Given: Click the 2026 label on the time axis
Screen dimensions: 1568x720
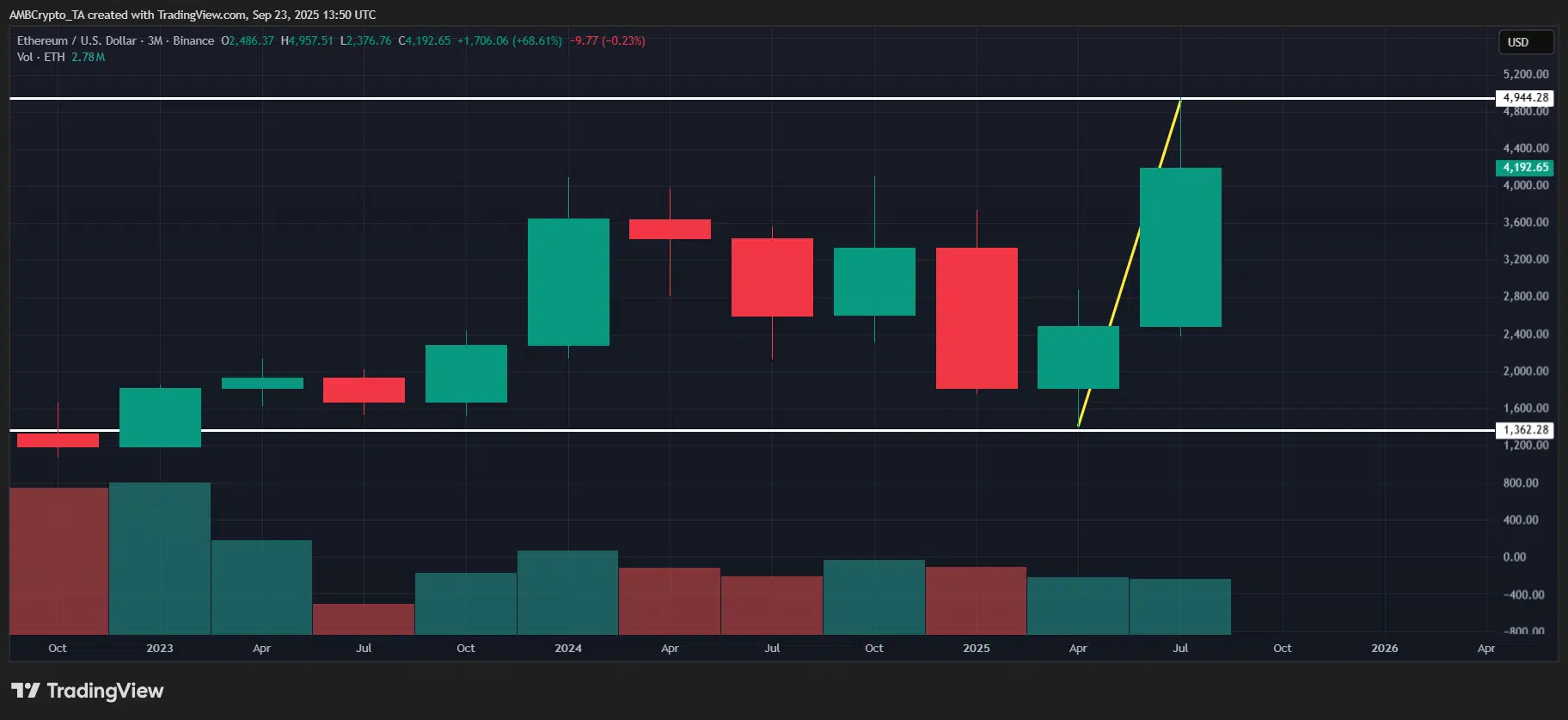Looking at the screenshot, I should pyautogui.click(x=1385, y=648).
